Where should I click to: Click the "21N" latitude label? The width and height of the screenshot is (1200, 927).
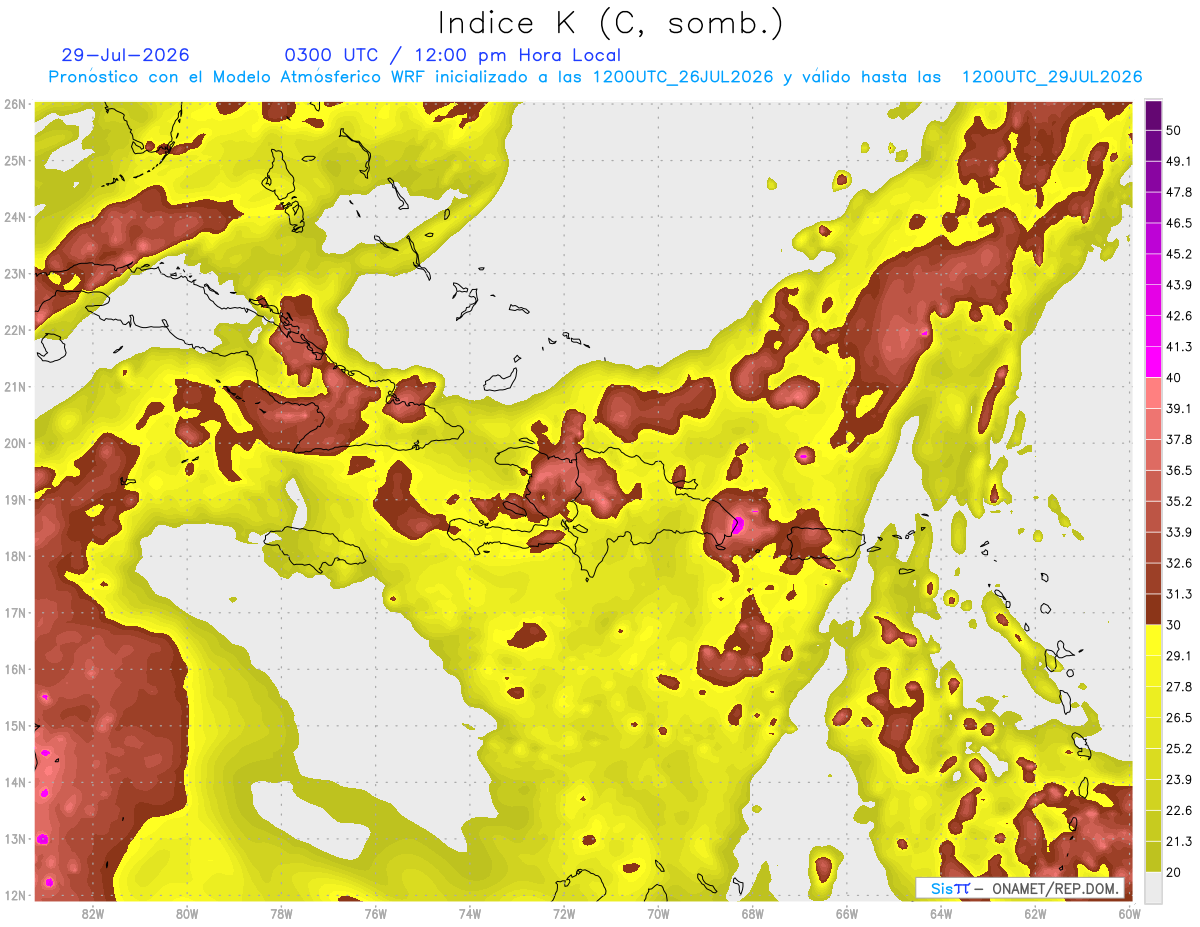pos(15,387)
